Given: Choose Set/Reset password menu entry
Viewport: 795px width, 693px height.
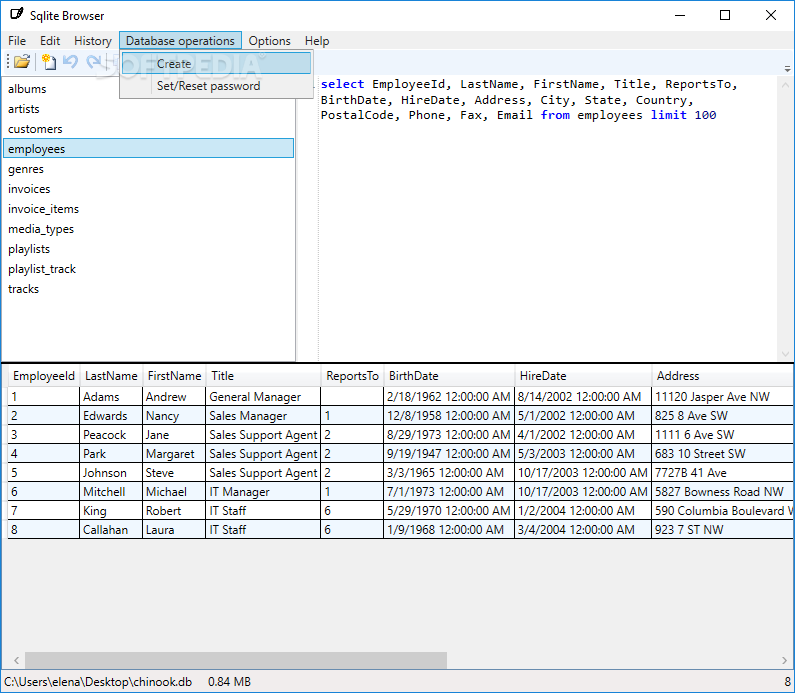Looking at the screenshot, I should point(216,86).
